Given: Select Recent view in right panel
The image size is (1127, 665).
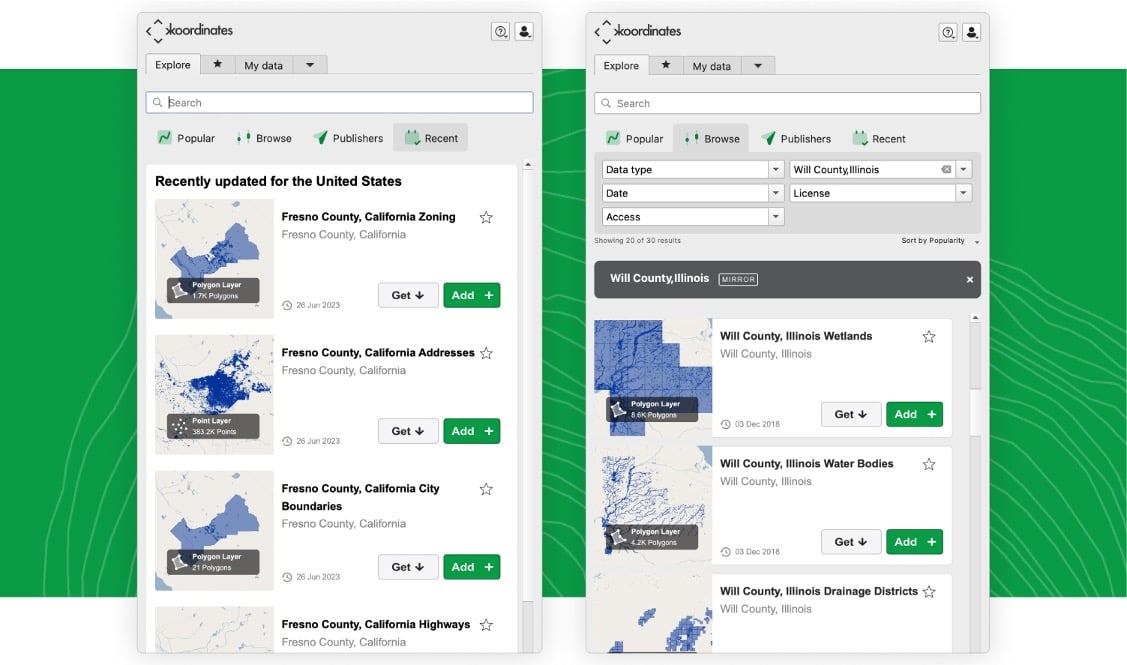Looking at the screenshot, I should (x=879, y=139).
